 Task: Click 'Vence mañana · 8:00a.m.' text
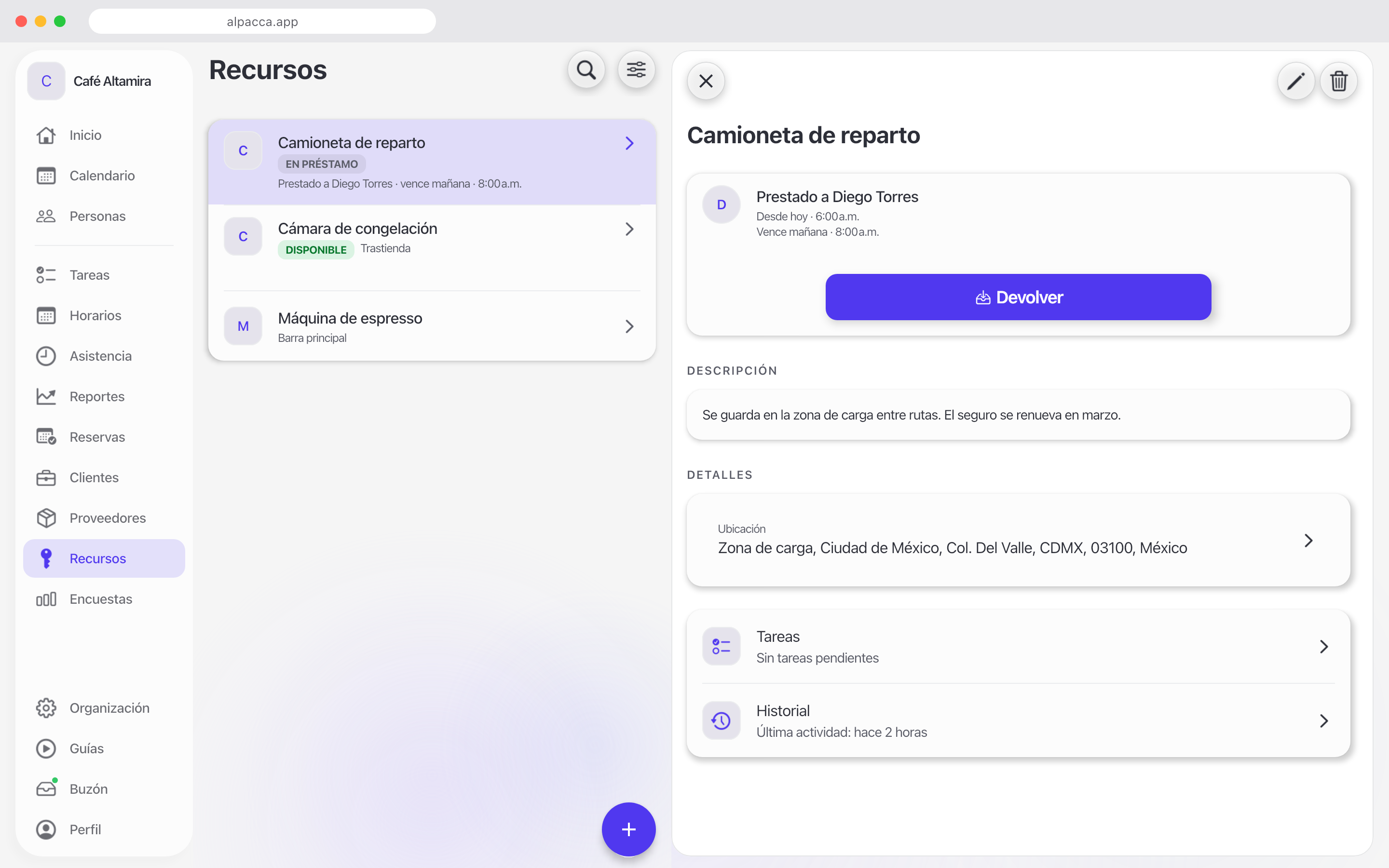817,232
